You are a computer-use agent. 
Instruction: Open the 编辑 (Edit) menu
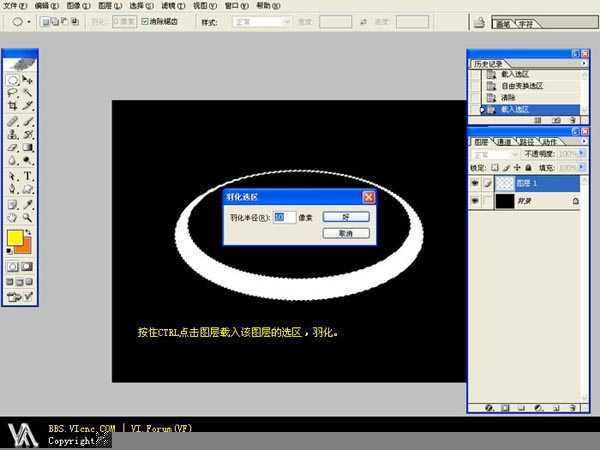pyautogui.click(x=46, y=6)
